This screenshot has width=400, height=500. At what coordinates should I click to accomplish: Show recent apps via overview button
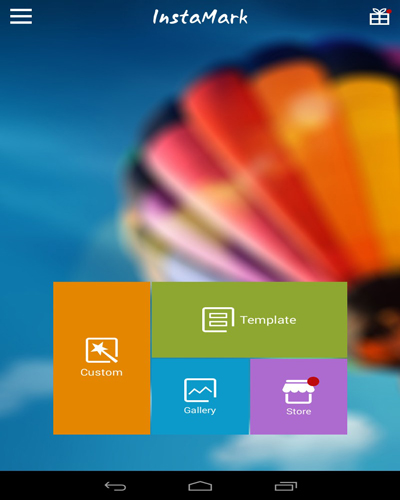point(286,486)
